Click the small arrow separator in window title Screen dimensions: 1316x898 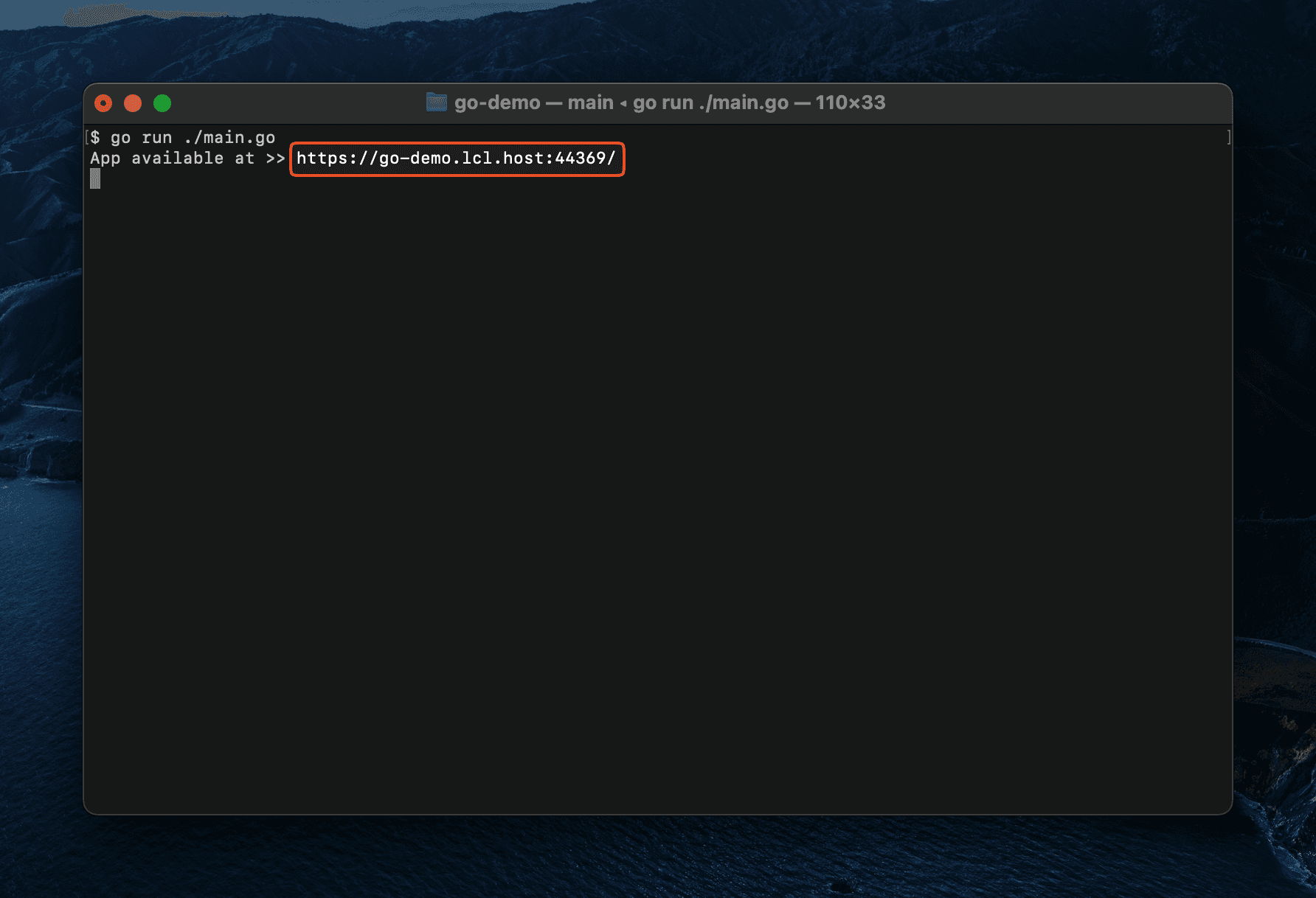(x=623, y=103)
